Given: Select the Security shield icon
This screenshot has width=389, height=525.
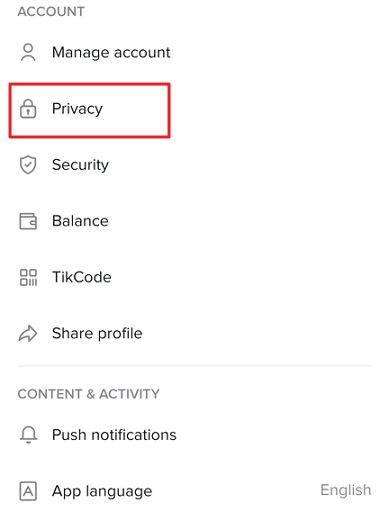Looking at the screenshot, I should coord(28,165).
